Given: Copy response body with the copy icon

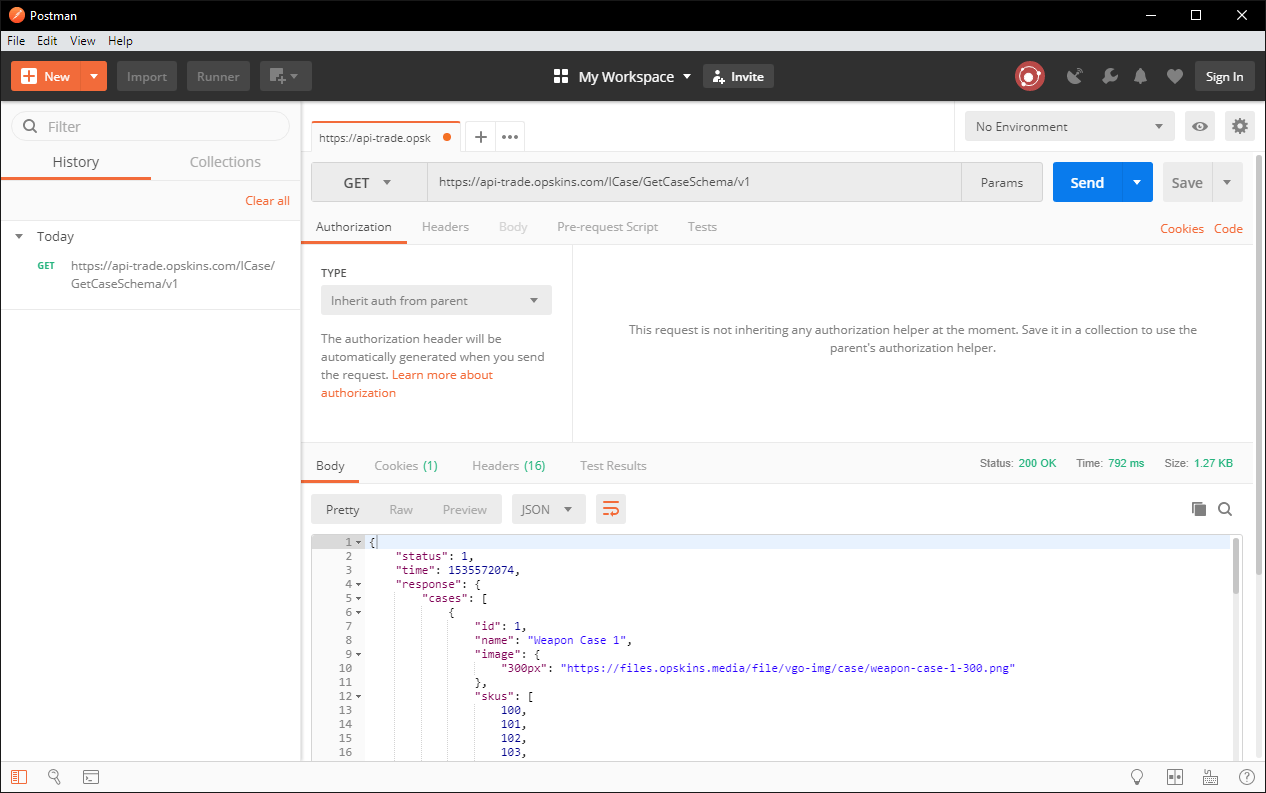Looking at the screenshot, I should pos(1198,509).
